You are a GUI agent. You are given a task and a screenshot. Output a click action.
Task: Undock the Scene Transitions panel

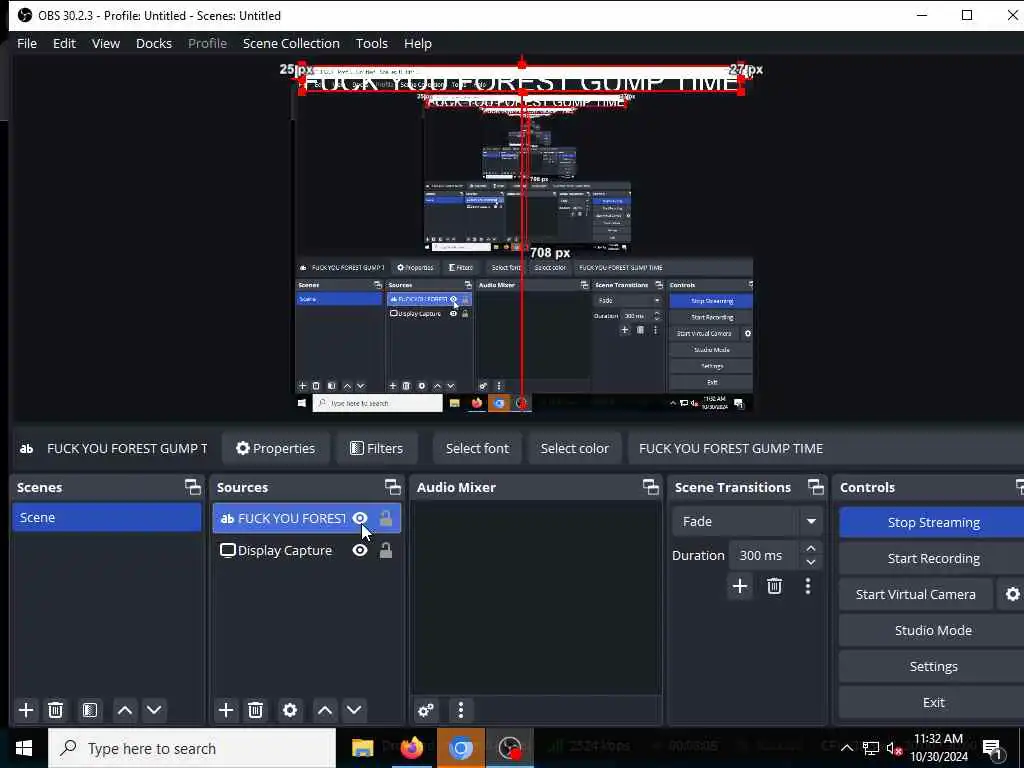click(816, 487)
